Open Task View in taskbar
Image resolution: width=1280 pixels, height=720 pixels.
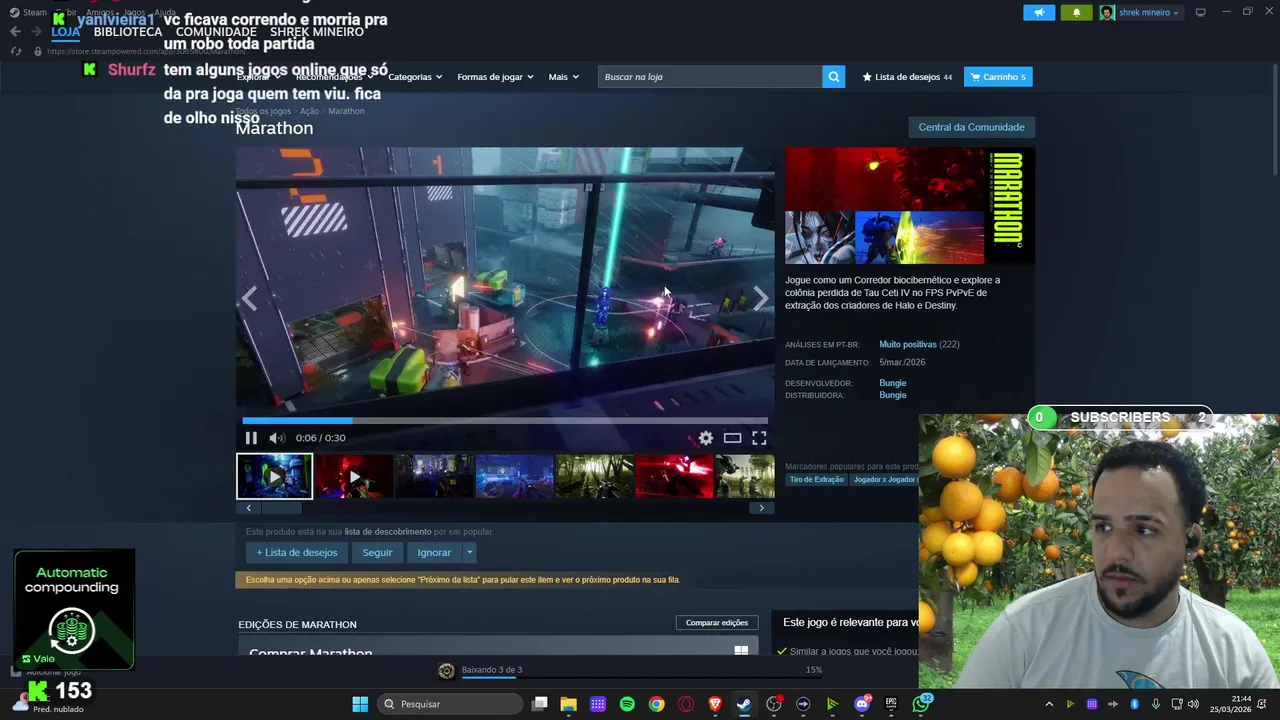(540, 704)
